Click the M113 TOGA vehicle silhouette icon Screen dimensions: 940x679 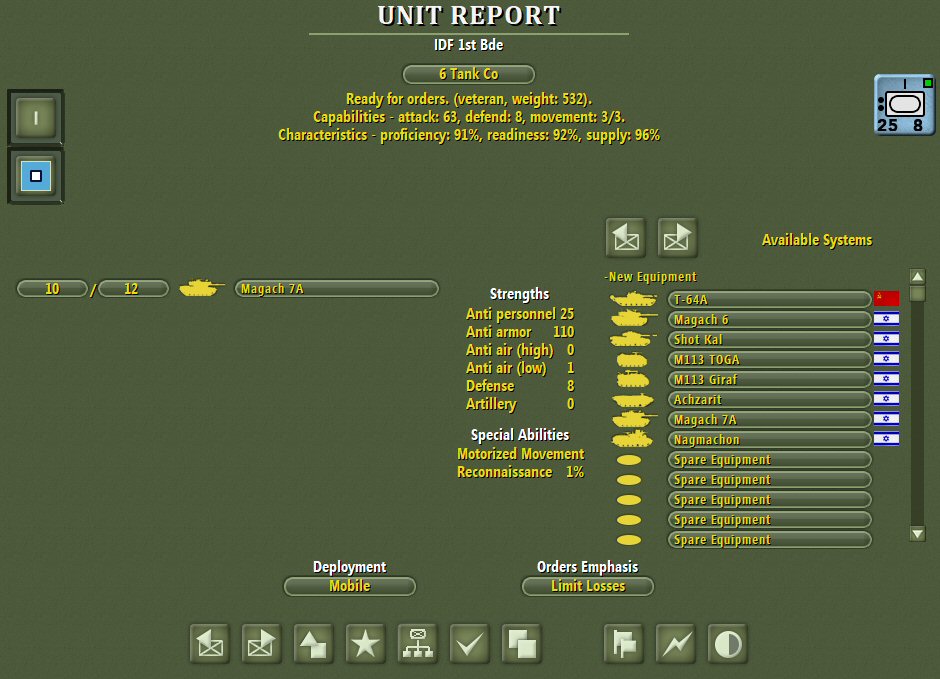tap(632, 360)
